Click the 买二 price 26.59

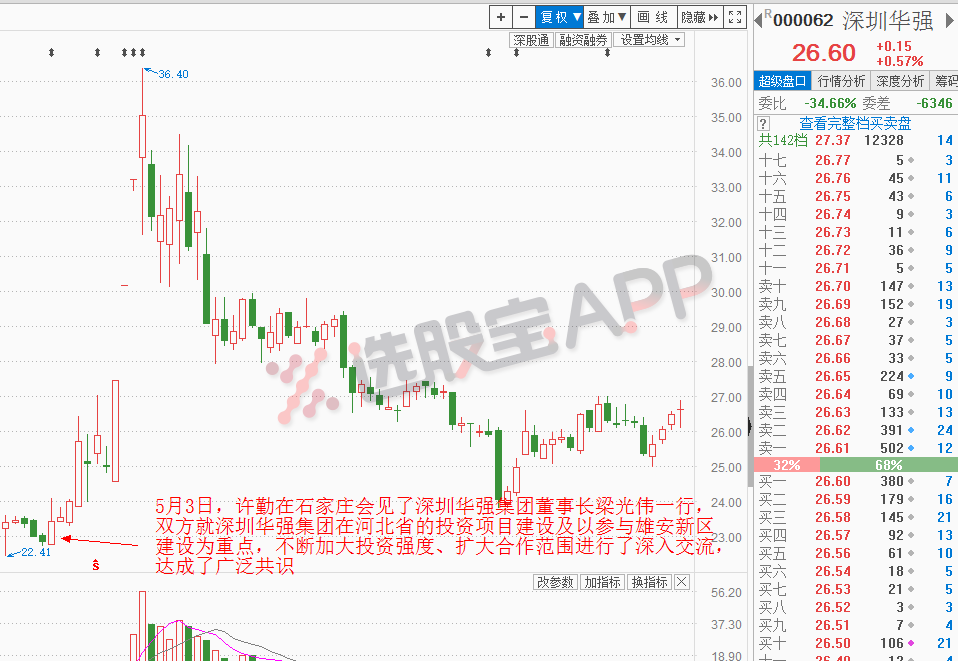[x=833, y=500]
